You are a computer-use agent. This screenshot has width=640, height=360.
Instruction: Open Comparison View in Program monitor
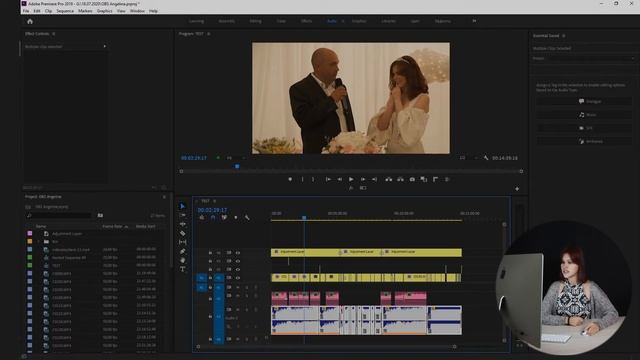pos(424,179)
